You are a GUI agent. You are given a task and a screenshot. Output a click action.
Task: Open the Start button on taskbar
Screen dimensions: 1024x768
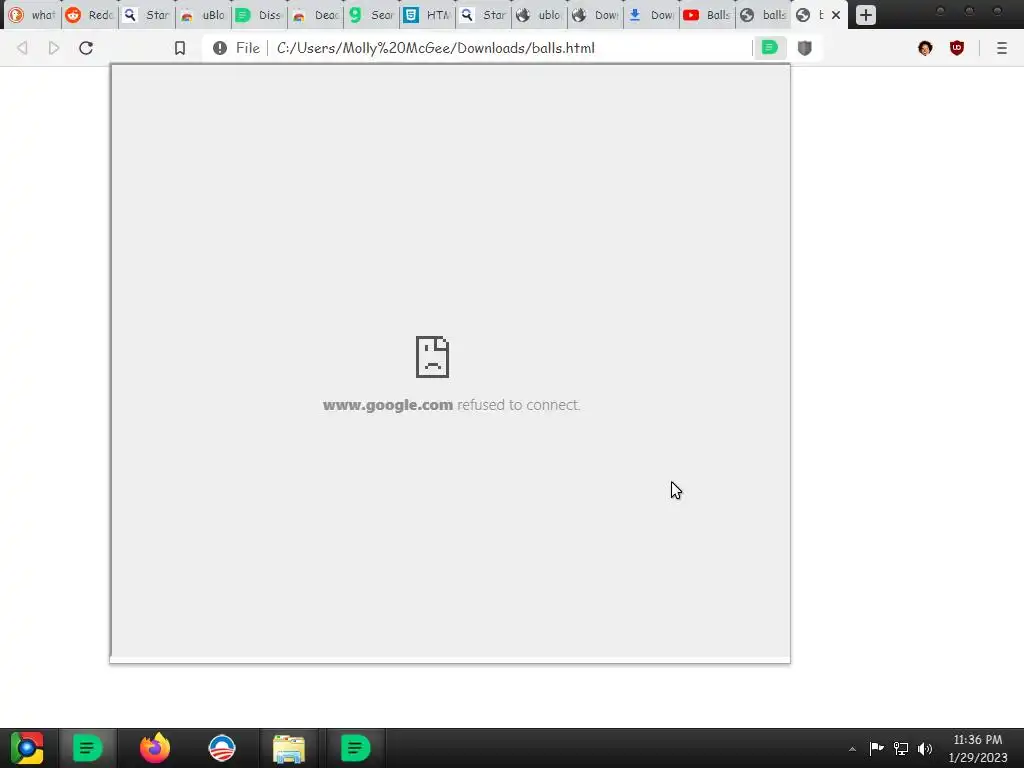coord(27,748)
